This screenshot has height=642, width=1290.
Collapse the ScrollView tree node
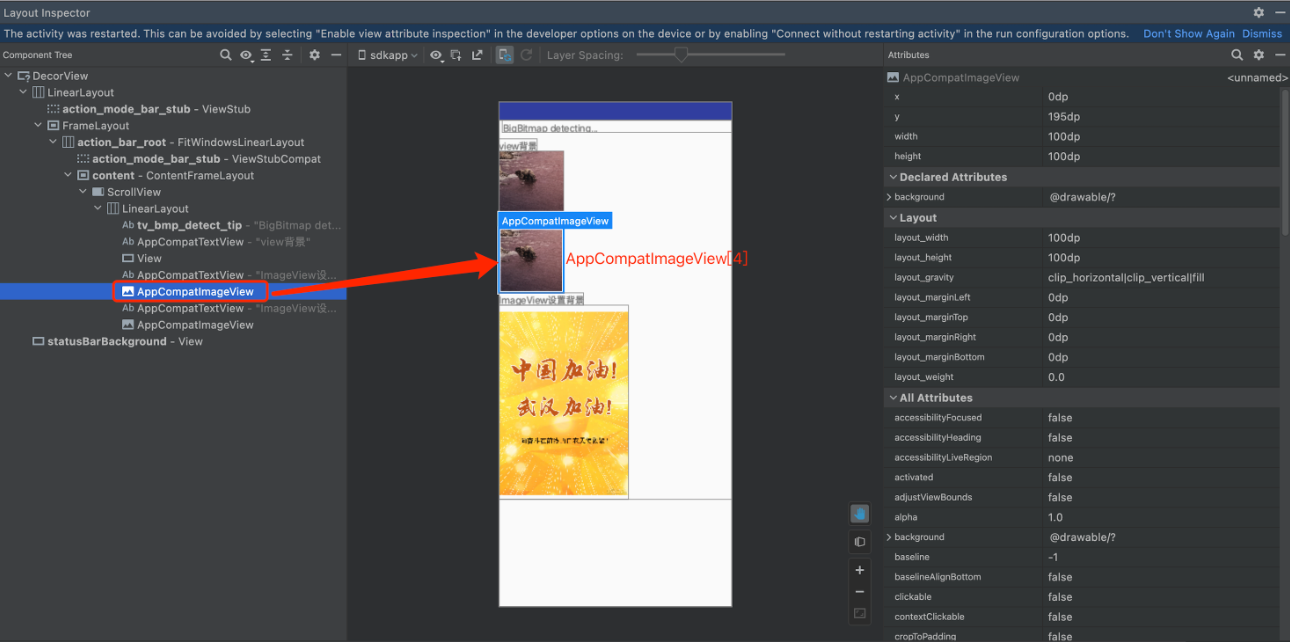[84, 192]
